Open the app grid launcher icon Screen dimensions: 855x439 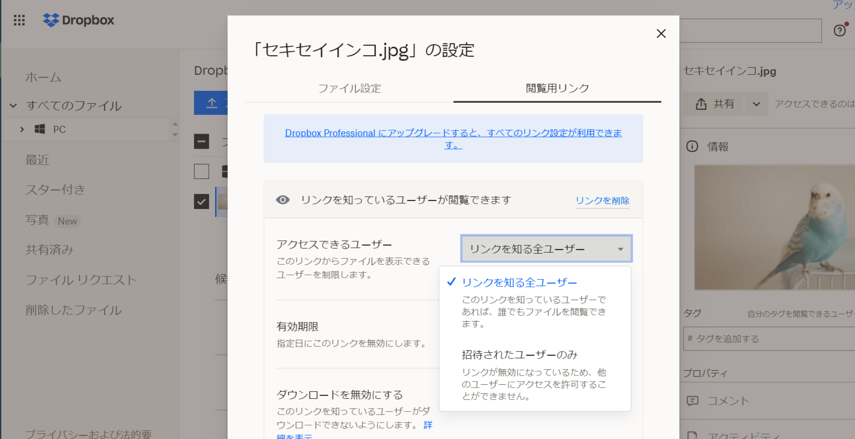19,21
